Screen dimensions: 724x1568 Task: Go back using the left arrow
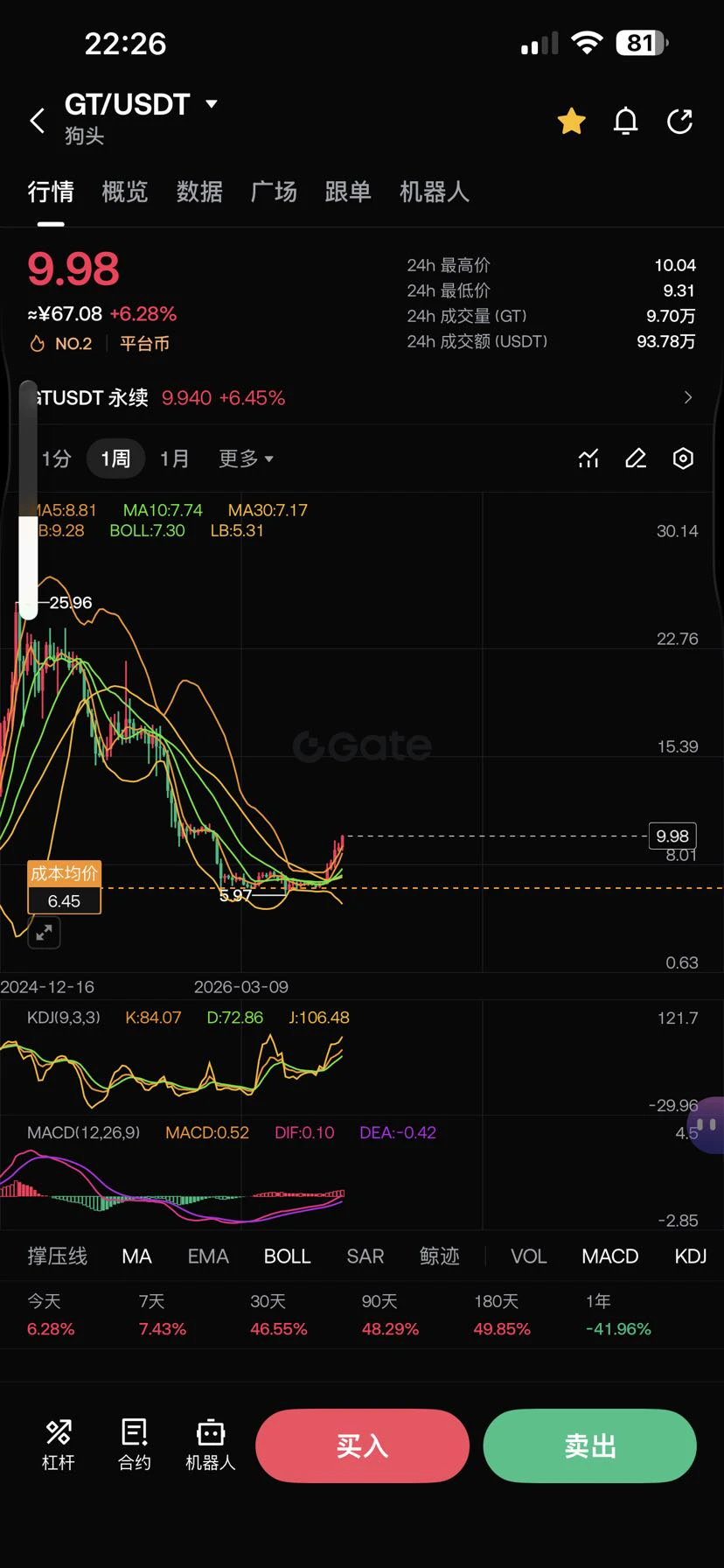point(37,121)
